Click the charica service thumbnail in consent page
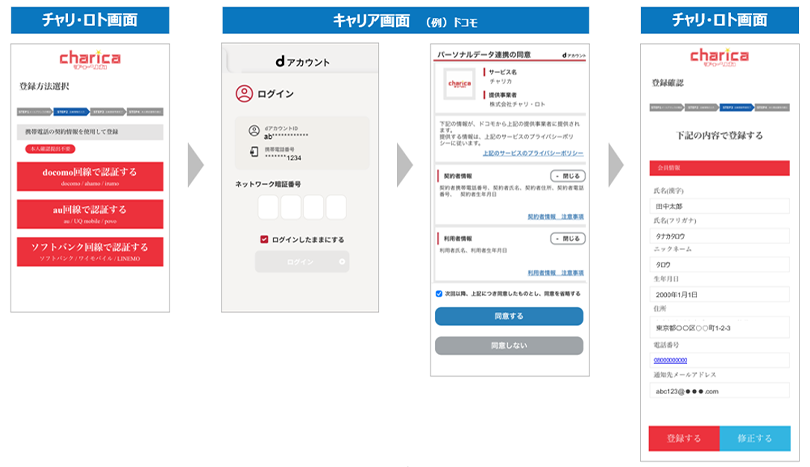Image resolution: width=810 pixels, height=467 pixels. 459,84
